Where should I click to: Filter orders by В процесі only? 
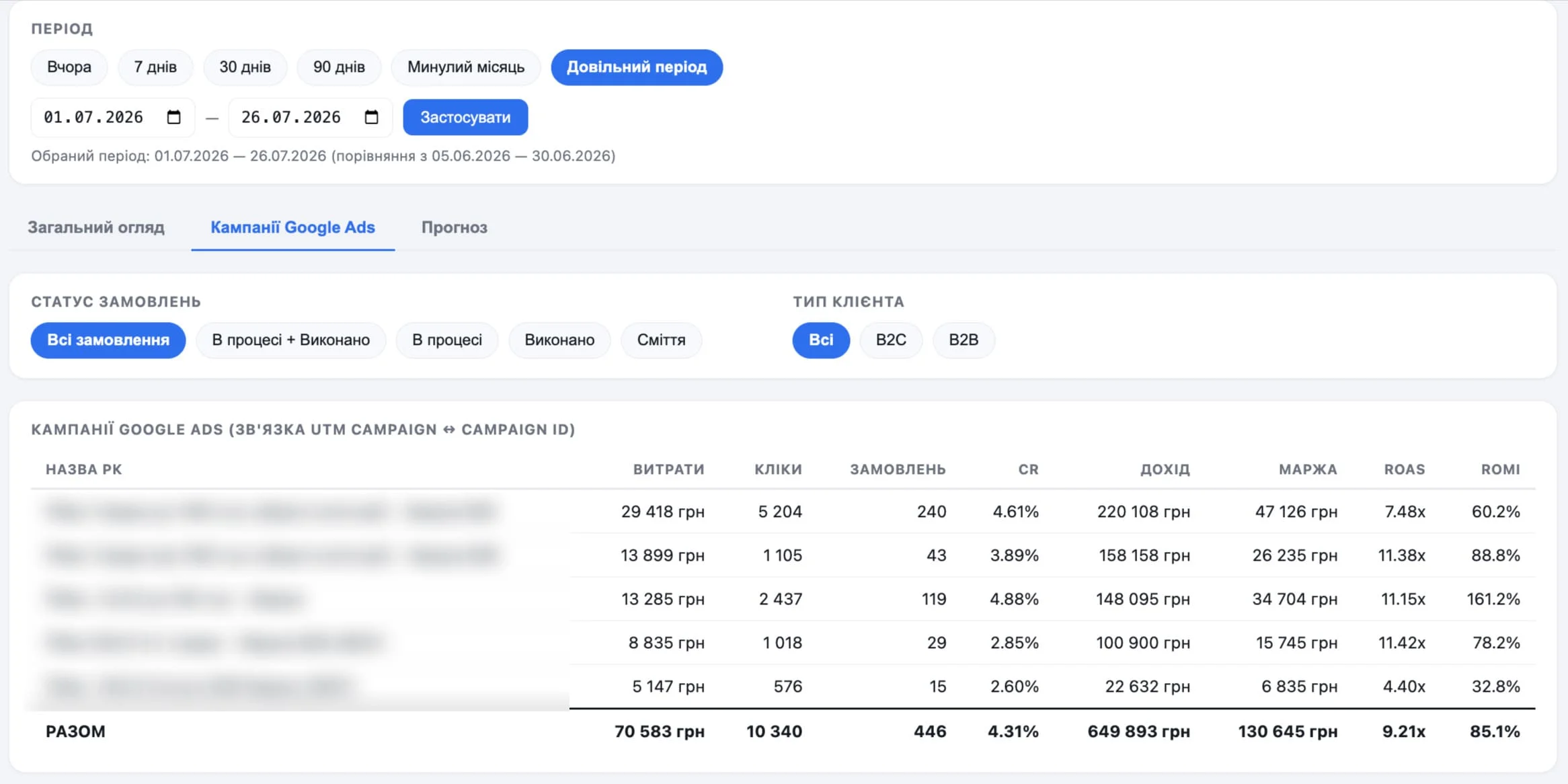click(447, 340)
